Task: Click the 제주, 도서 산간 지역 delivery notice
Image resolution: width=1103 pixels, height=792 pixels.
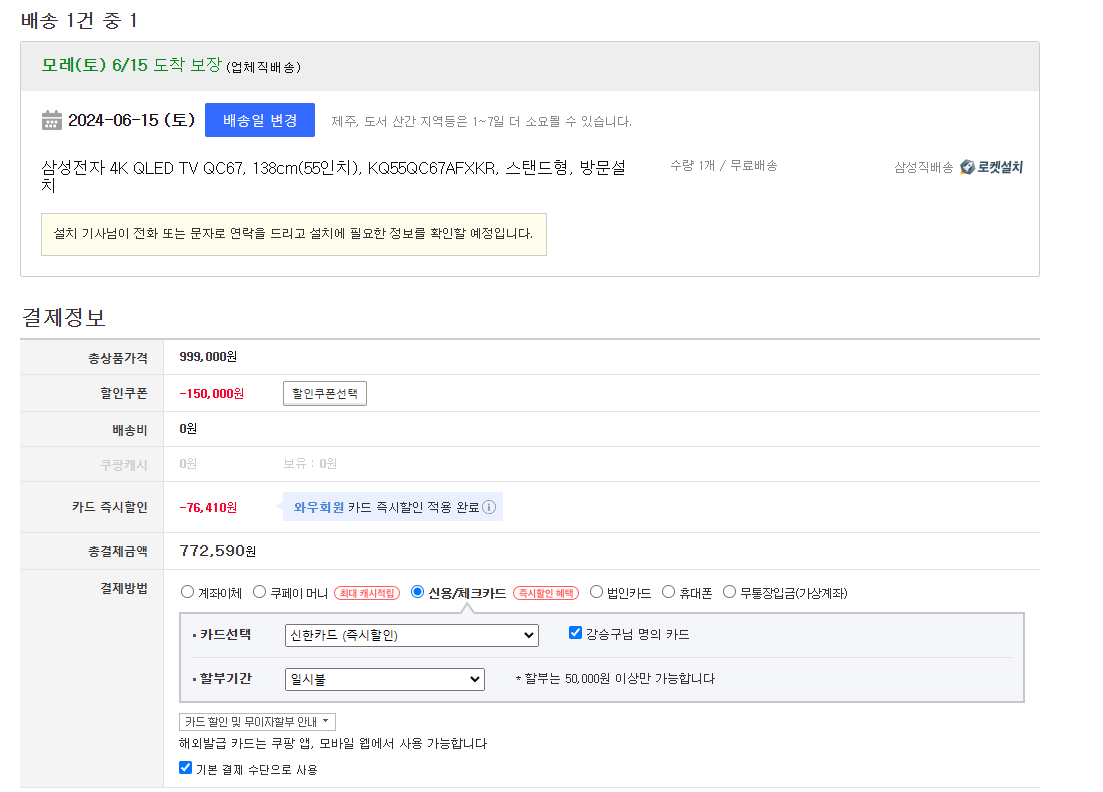Action: 482,122
